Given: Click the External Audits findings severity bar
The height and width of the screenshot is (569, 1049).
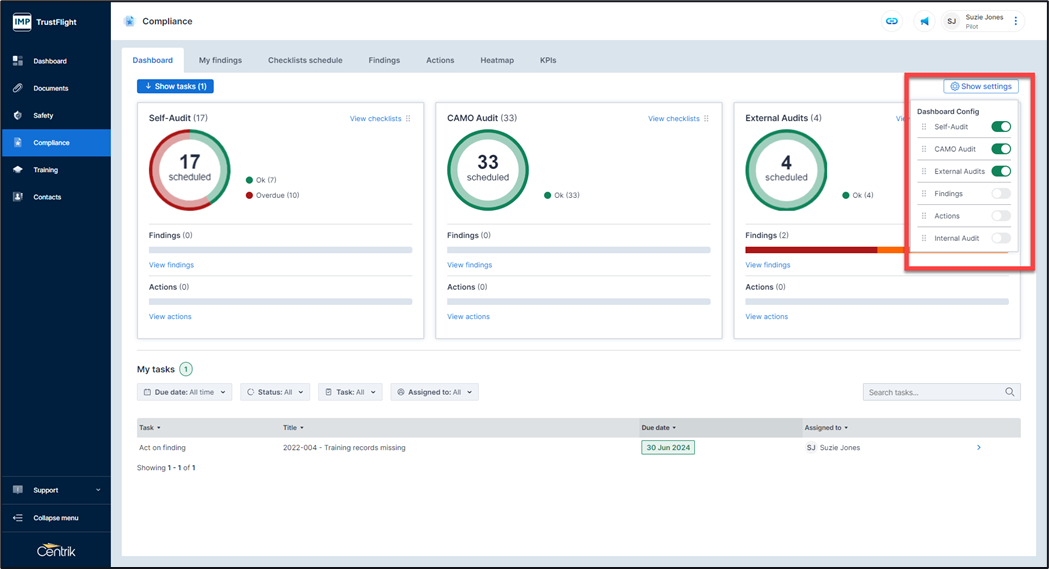Looking at the screenshot, I should coord(820,249).
